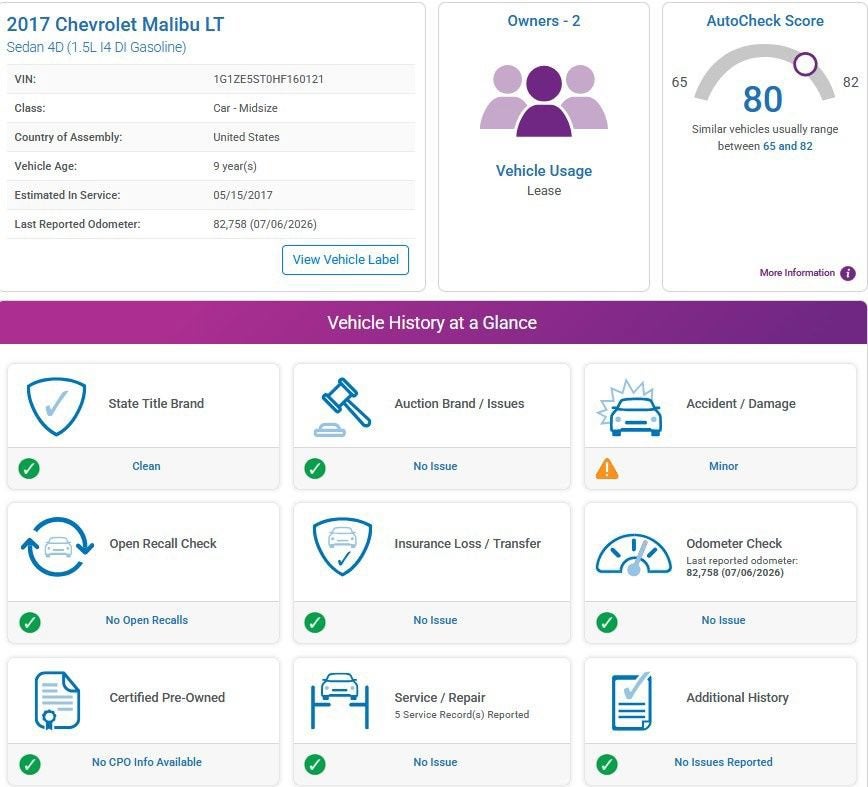Open the No Open Recalls link
868x787 pixels.
[147, 620]
